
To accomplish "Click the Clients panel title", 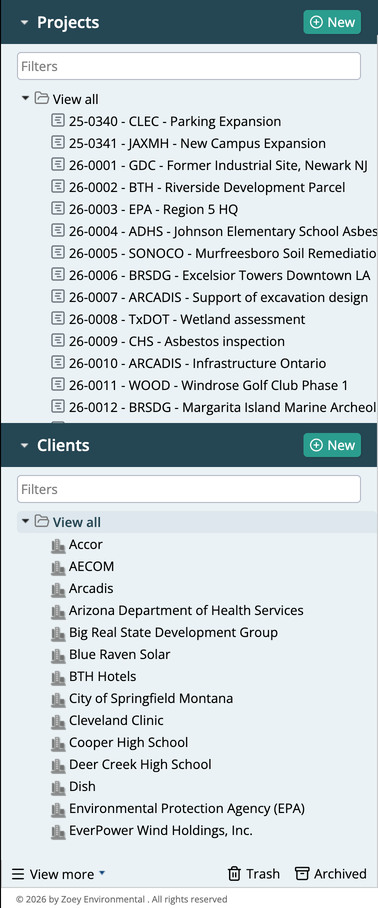I will 63,445.
